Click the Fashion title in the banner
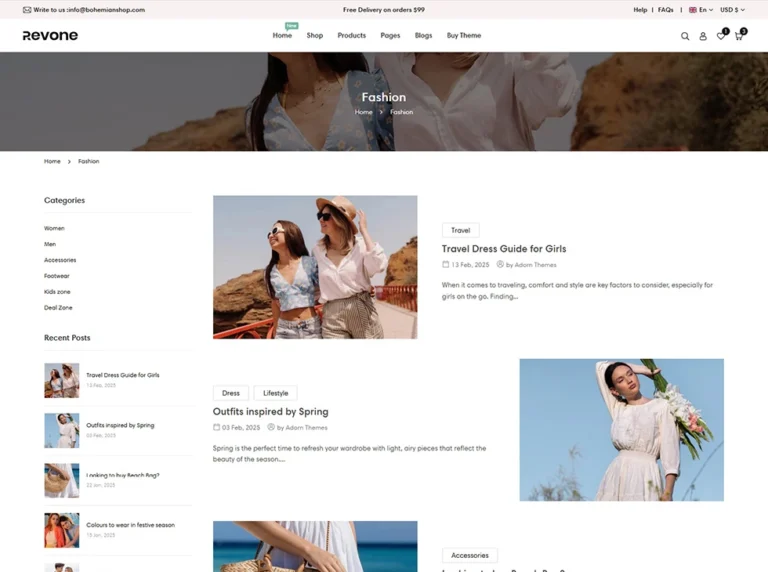This screenshot has width=768, height=572. (384, 97)
